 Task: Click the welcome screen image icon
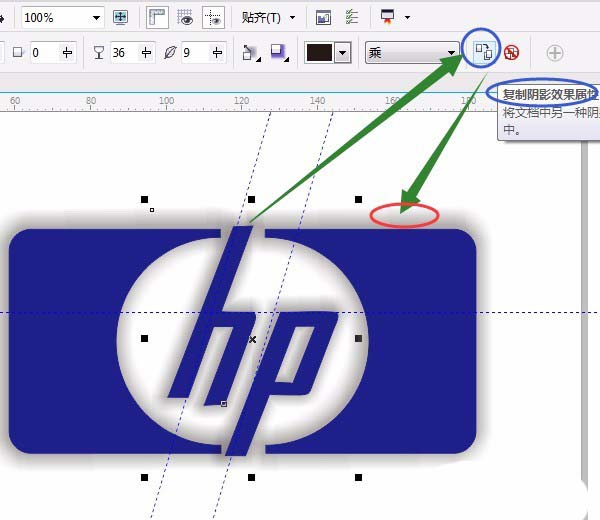[x=323, y=18]
